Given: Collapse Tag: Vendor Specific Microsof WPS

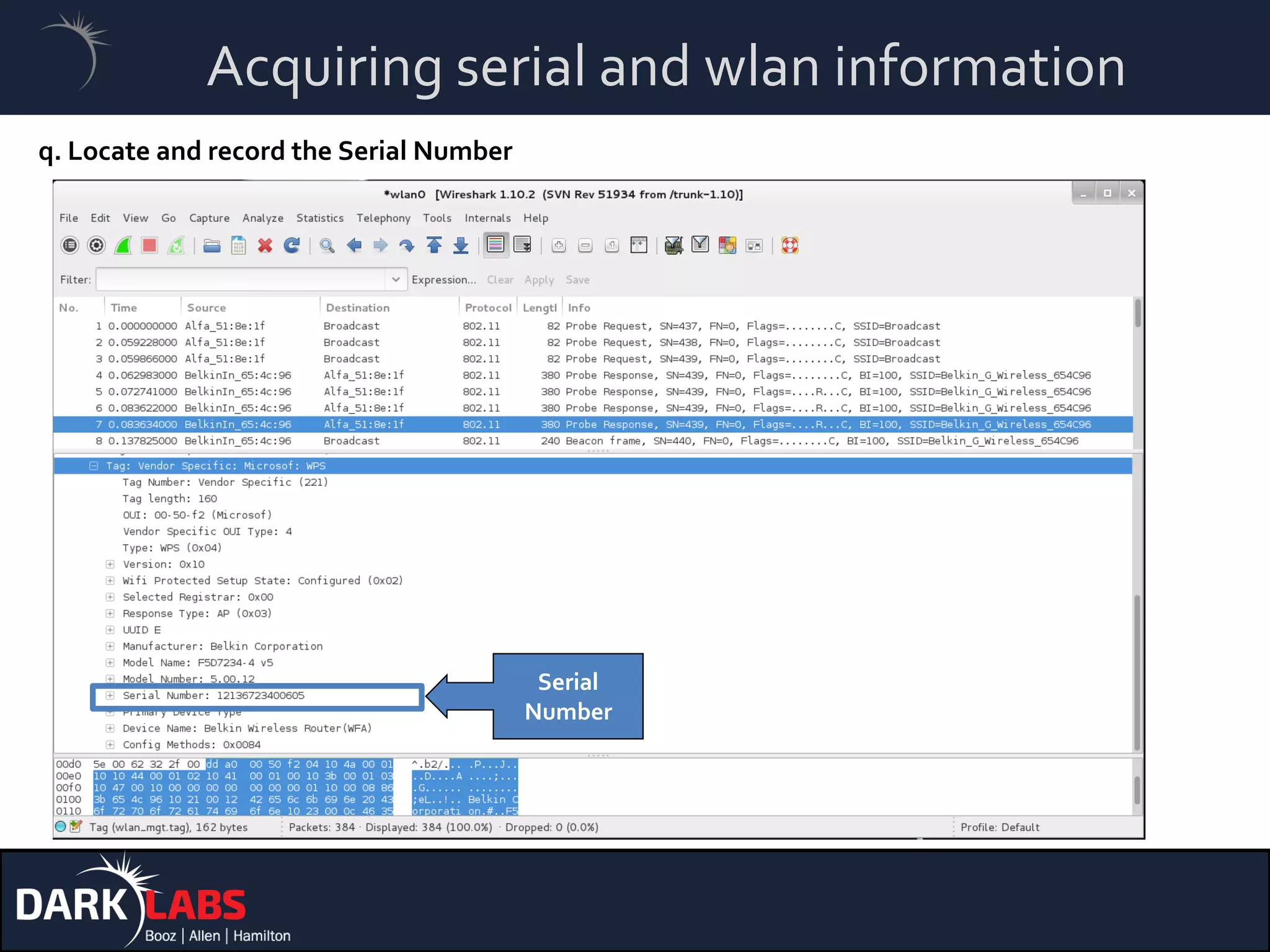Looking at the screenshot, I should click(94, 466).
